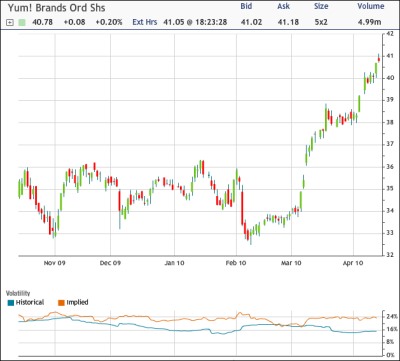The image size is (400, 361).
Task: Click the Bid column header
Action: tap(247, 6)
